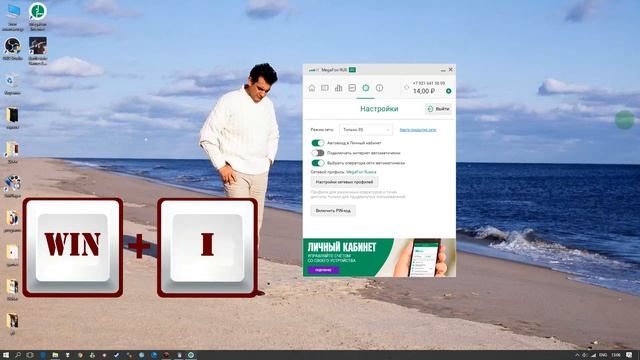
Task: Open the This PC desktop icon
Action: pyautogui.click(x=13, y=17)
